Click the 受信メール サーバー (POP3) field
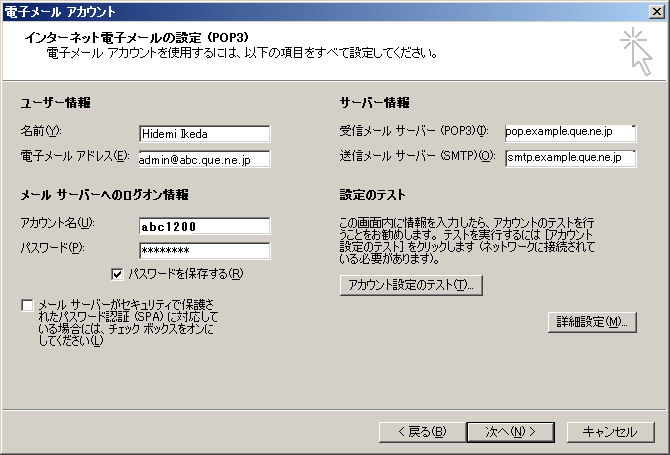Viewport: 670px width, 455px height. pyautogui.click(x=570, y=132)
